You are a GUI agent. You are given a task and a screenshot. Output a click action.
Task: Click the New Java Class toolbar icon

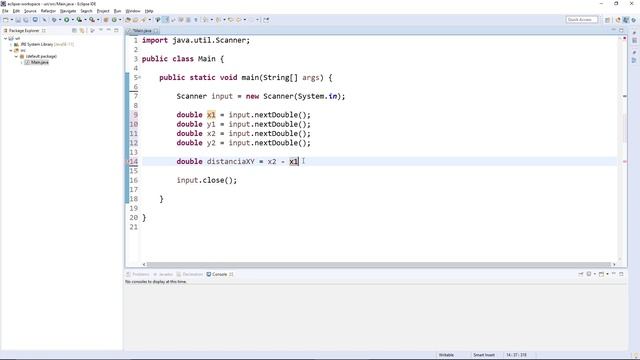click(x=114, y=20)
